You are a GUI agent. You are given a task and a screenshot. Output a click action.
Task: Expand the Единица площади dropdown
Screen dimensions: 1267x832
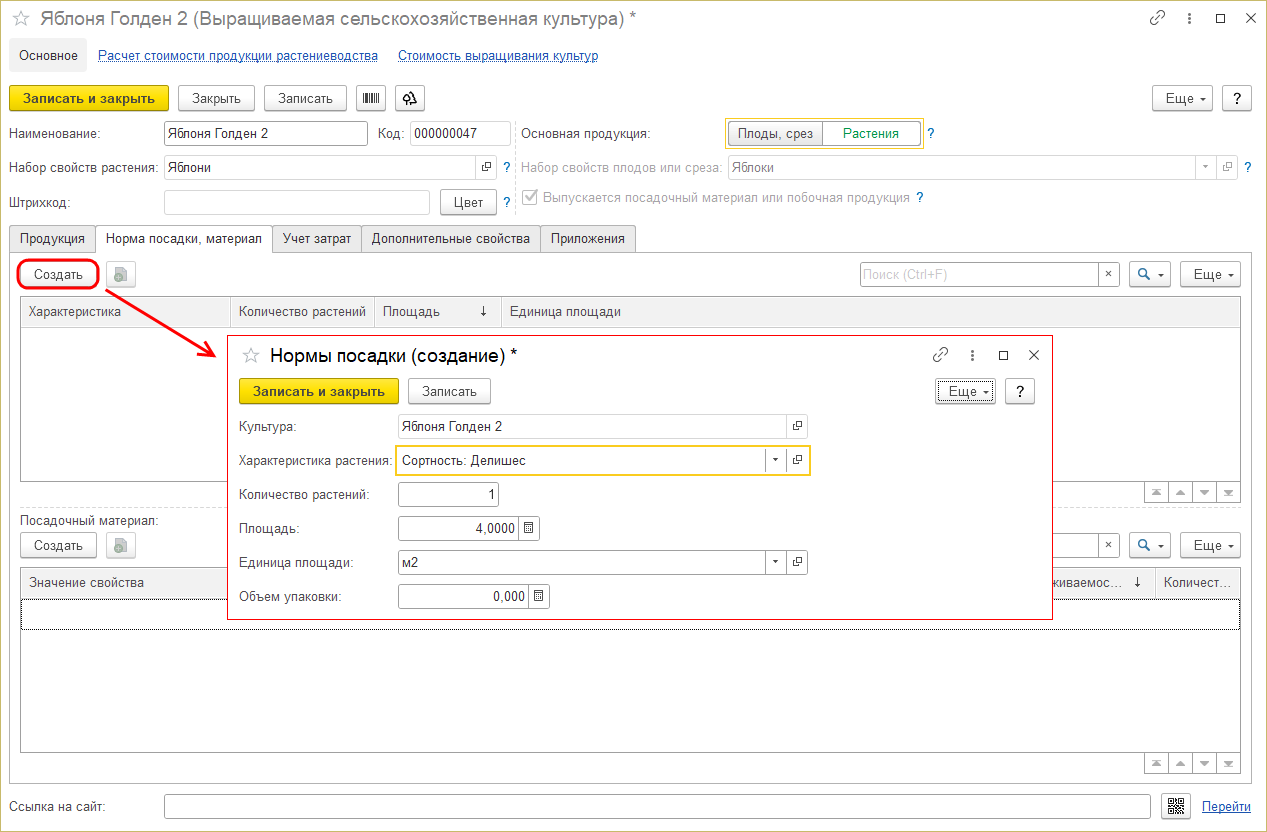point(775,563)
